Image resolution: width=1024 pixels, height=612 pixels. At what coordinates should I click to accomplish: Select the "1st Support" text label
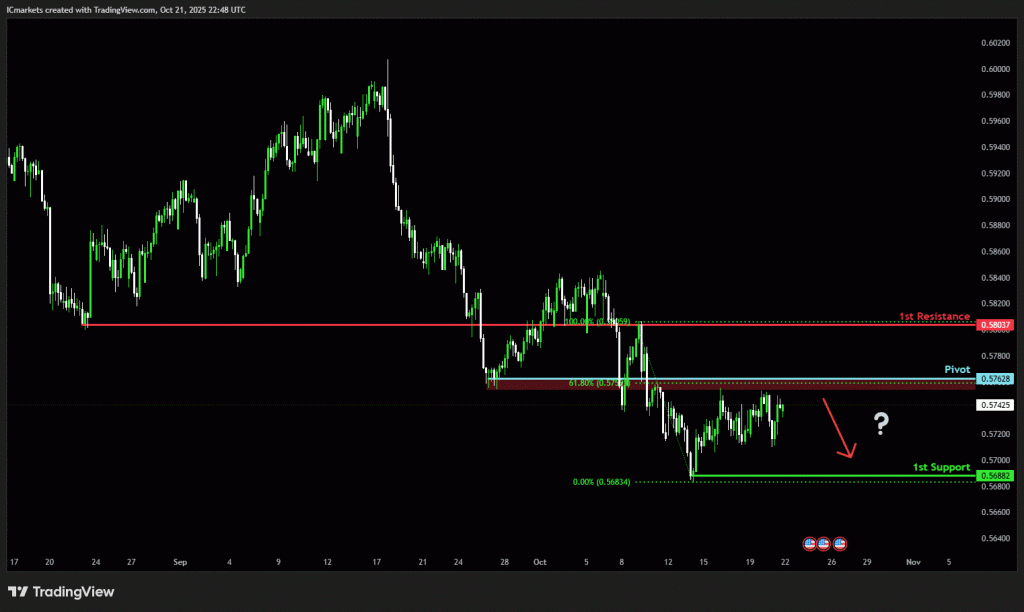pyautogui.click(x=941, y=467)
